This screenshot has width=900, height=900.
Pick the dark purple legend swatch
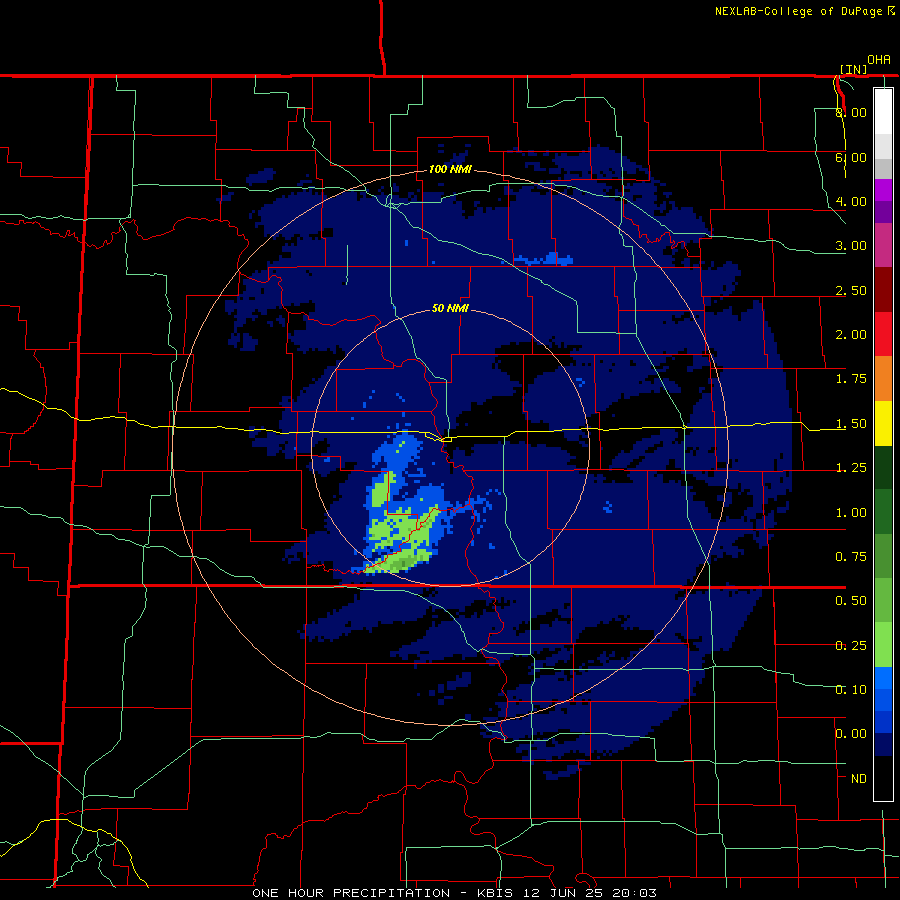tap(883, 212)
